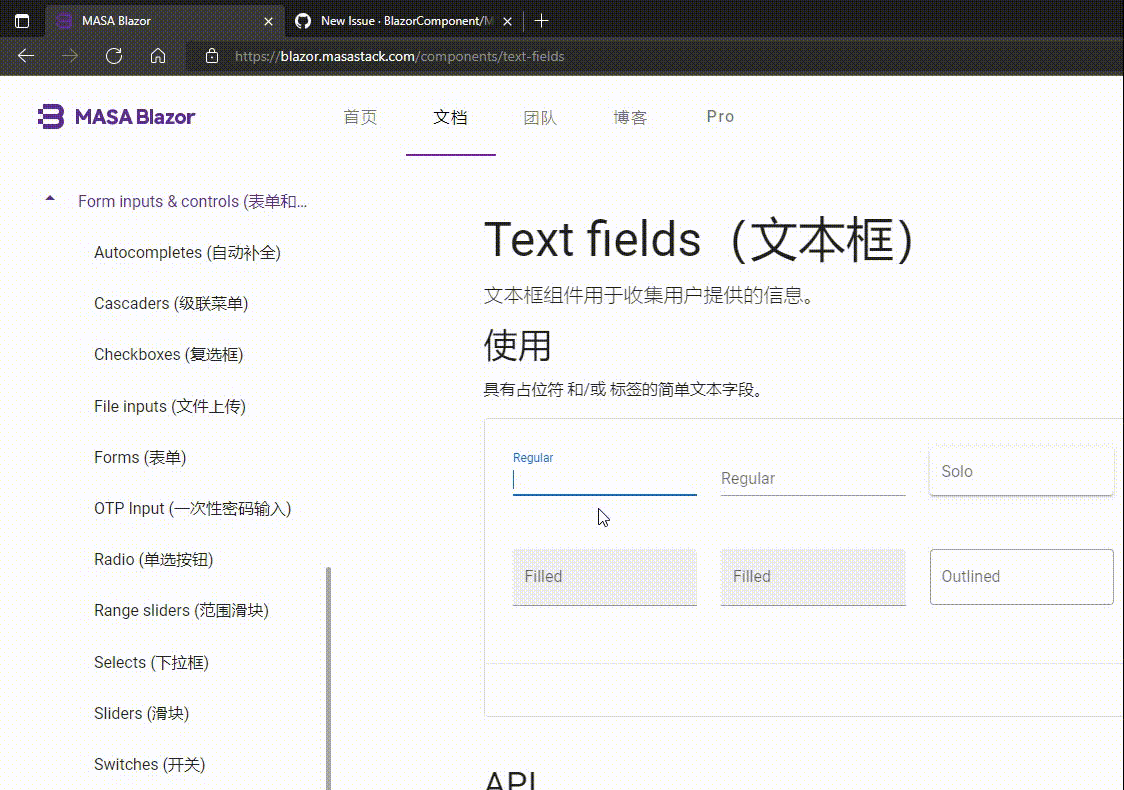Viewport: 1124px width, 790px height.
Task: Click the Pro navigation link
Action: tap(720, 116)
